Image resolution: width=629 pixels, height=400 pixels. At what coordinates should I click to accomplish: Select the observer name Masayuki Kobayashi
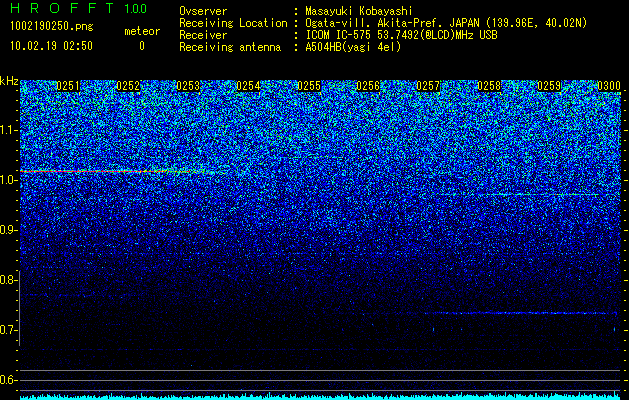[x=359, y=12]
